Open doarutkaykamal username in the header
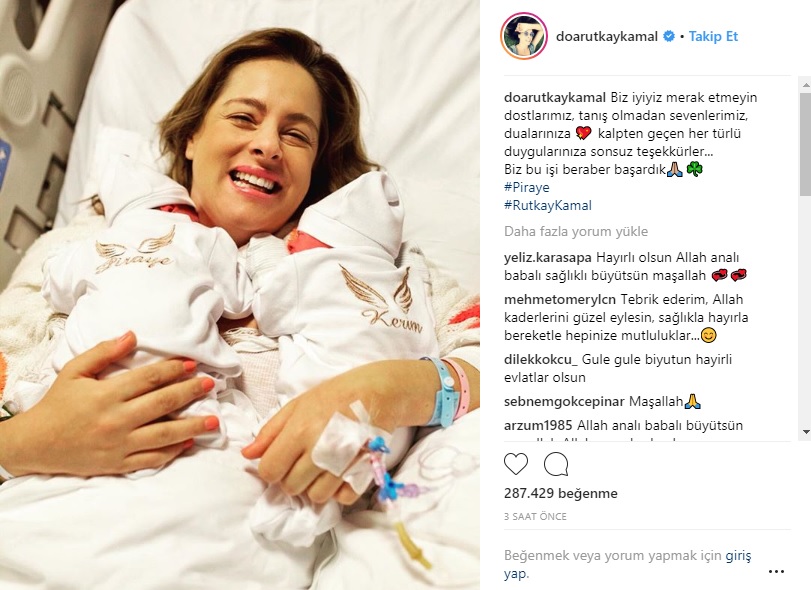 pos(607,36)
